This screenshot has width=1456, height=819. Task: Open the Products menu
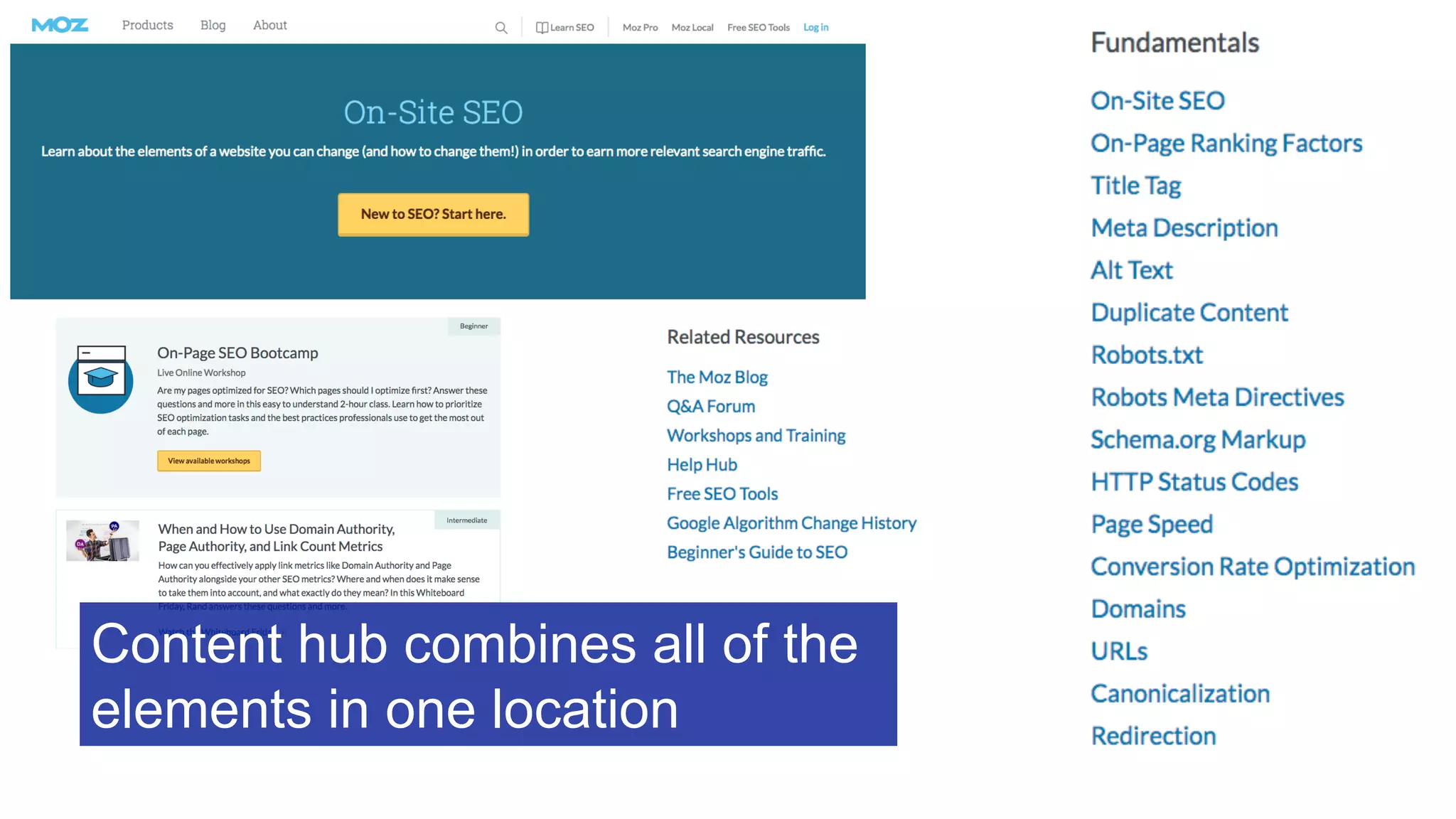[x=147, y=26]
